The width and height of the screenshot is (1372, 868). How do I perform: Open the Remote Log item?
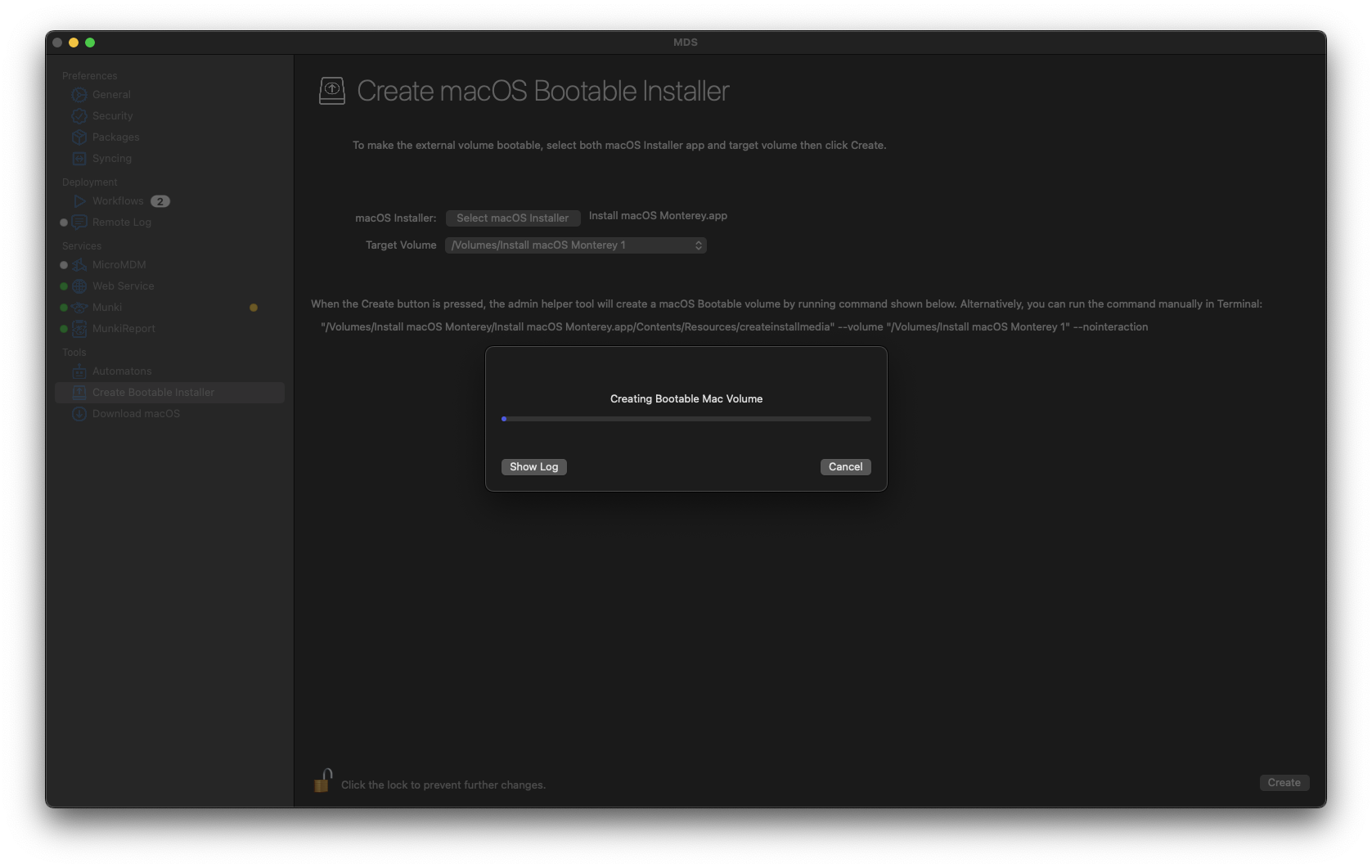pyautogui.click(x=121, y=223)
